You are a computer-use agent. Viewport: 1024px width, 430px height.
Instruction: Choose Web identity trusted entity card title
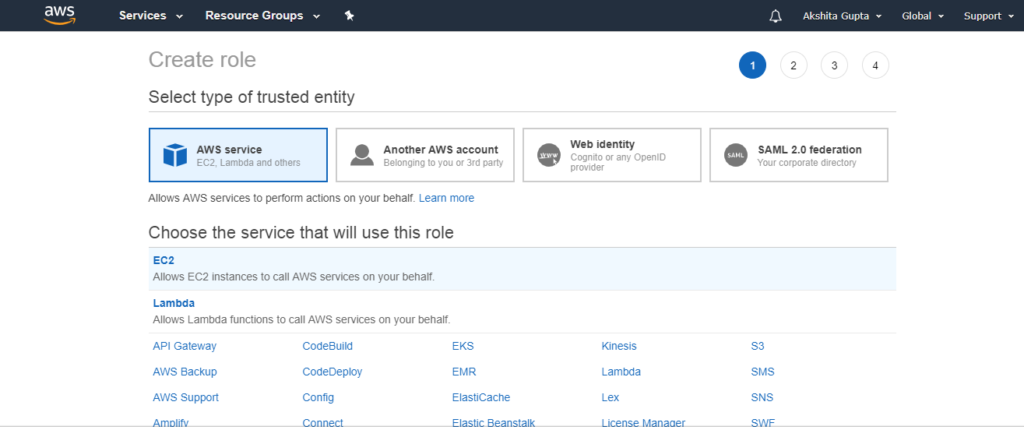[602, 144]
